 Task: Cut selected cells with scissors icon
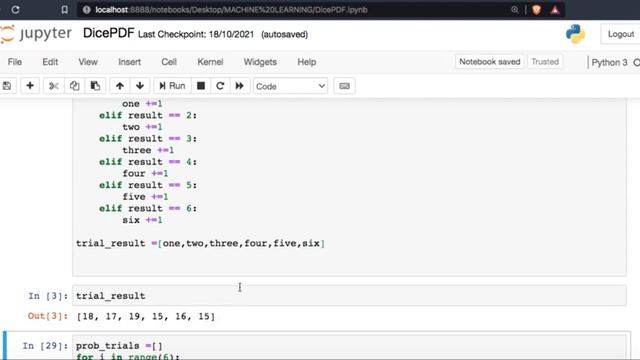(x=53, y=86)
